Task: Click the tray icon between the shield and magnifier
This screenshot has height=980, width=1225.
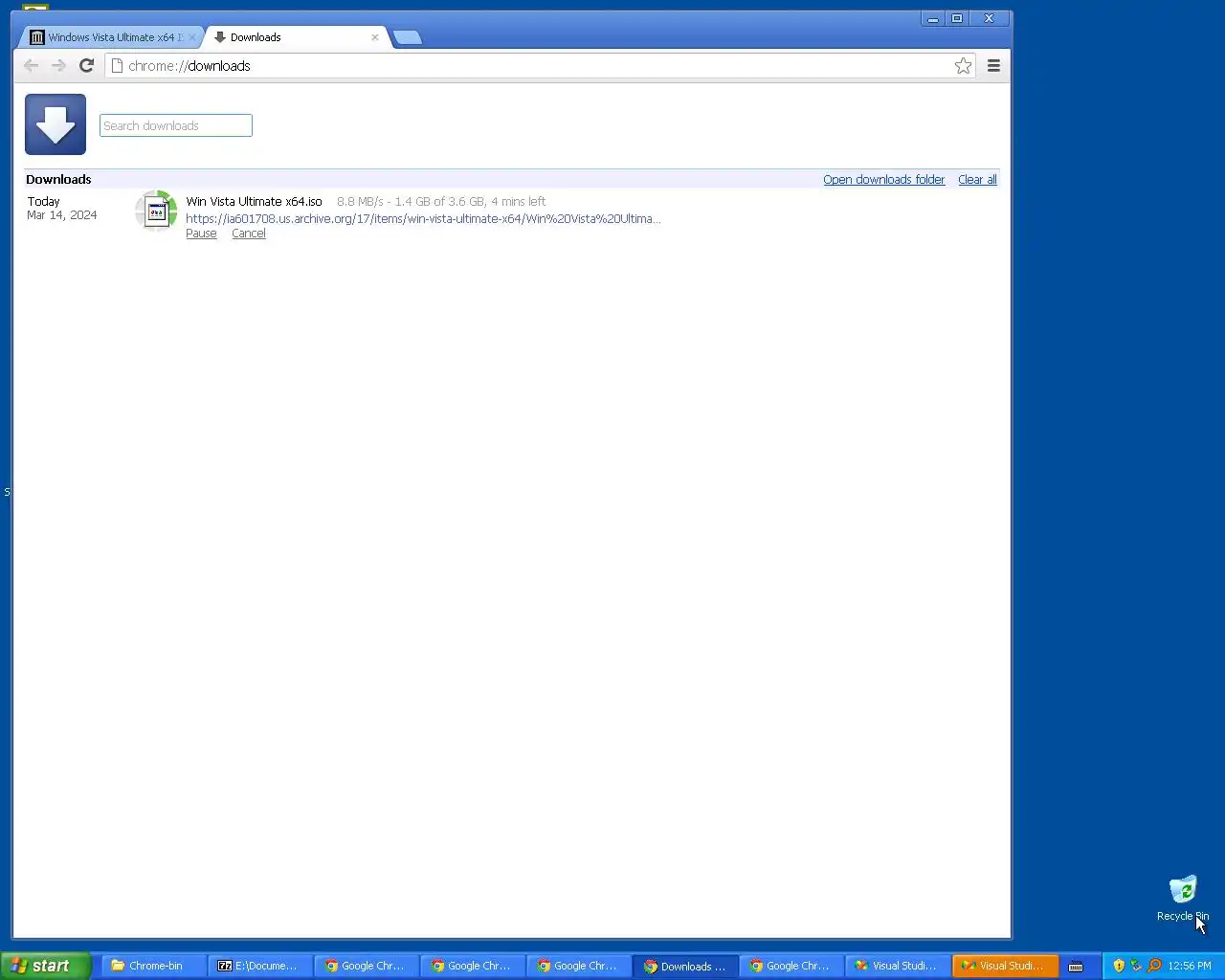Action: click(1136, 966)
